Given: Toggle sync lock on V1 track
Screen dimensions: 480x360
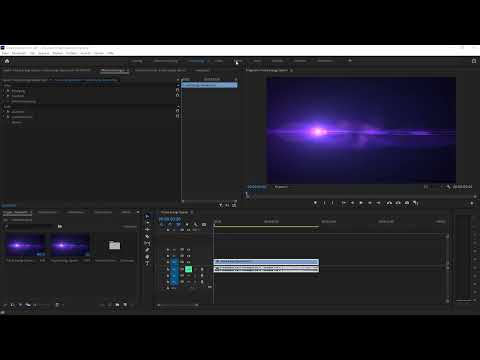Looking at the screenshot, I should click(182, 262).
